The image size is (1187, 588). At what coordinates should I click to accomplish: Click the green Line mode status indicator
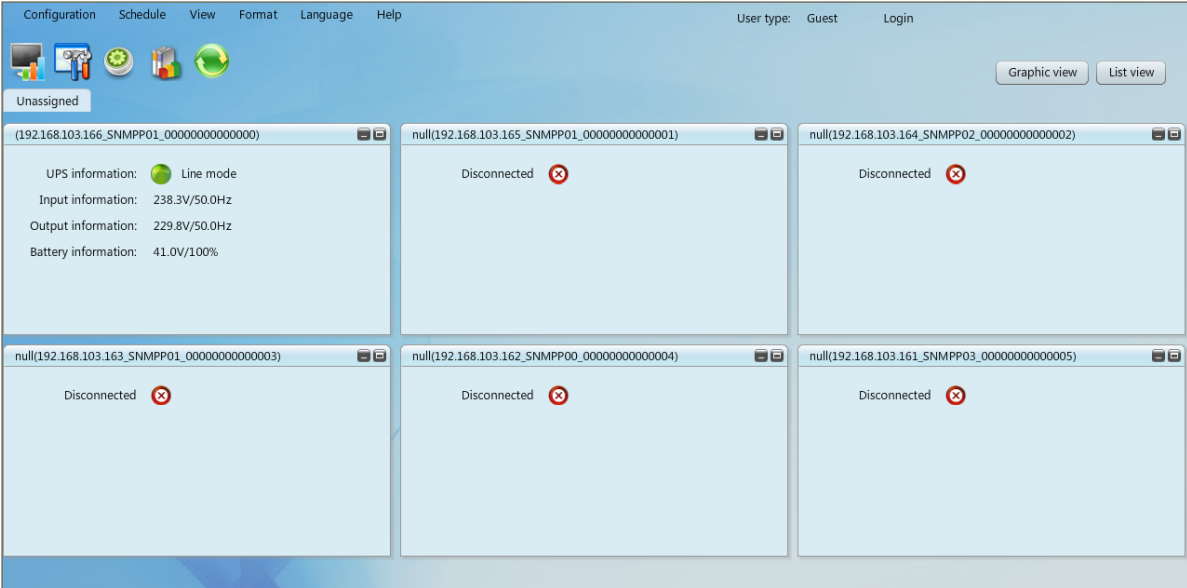click(161, 174)
